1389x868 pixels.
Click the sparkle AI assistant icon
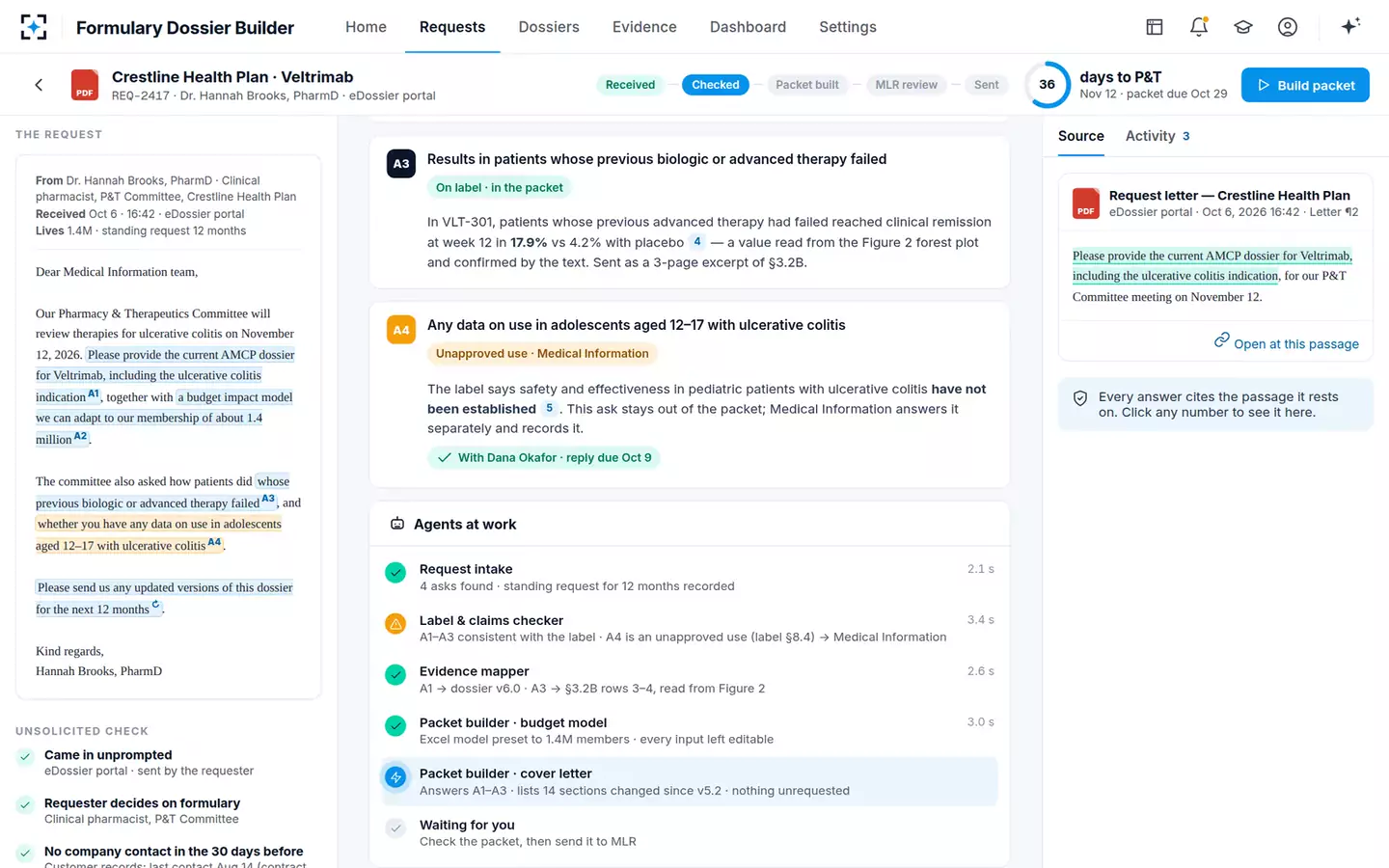click(x=1350, y=26)
